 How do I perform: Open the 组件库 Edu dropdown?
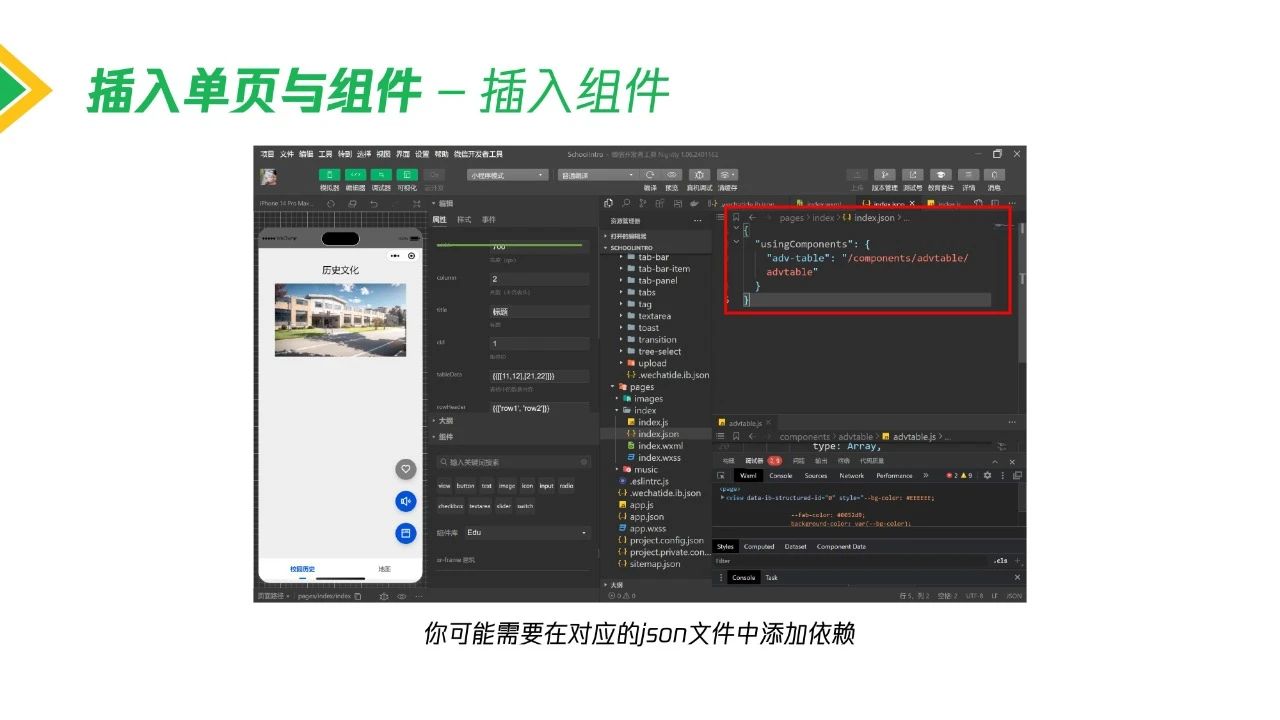pos(527,533)
